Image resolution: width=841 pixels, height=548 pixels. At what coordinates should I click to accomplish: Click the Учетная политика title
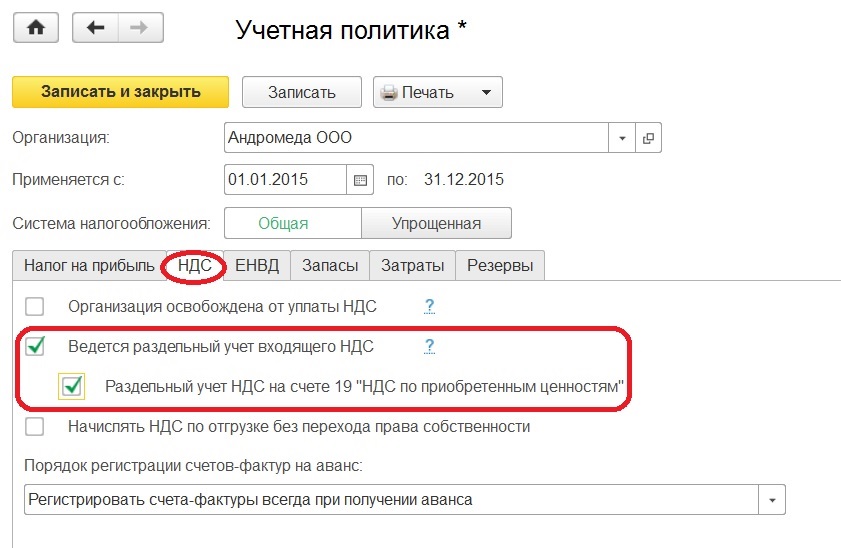[351, 30]
